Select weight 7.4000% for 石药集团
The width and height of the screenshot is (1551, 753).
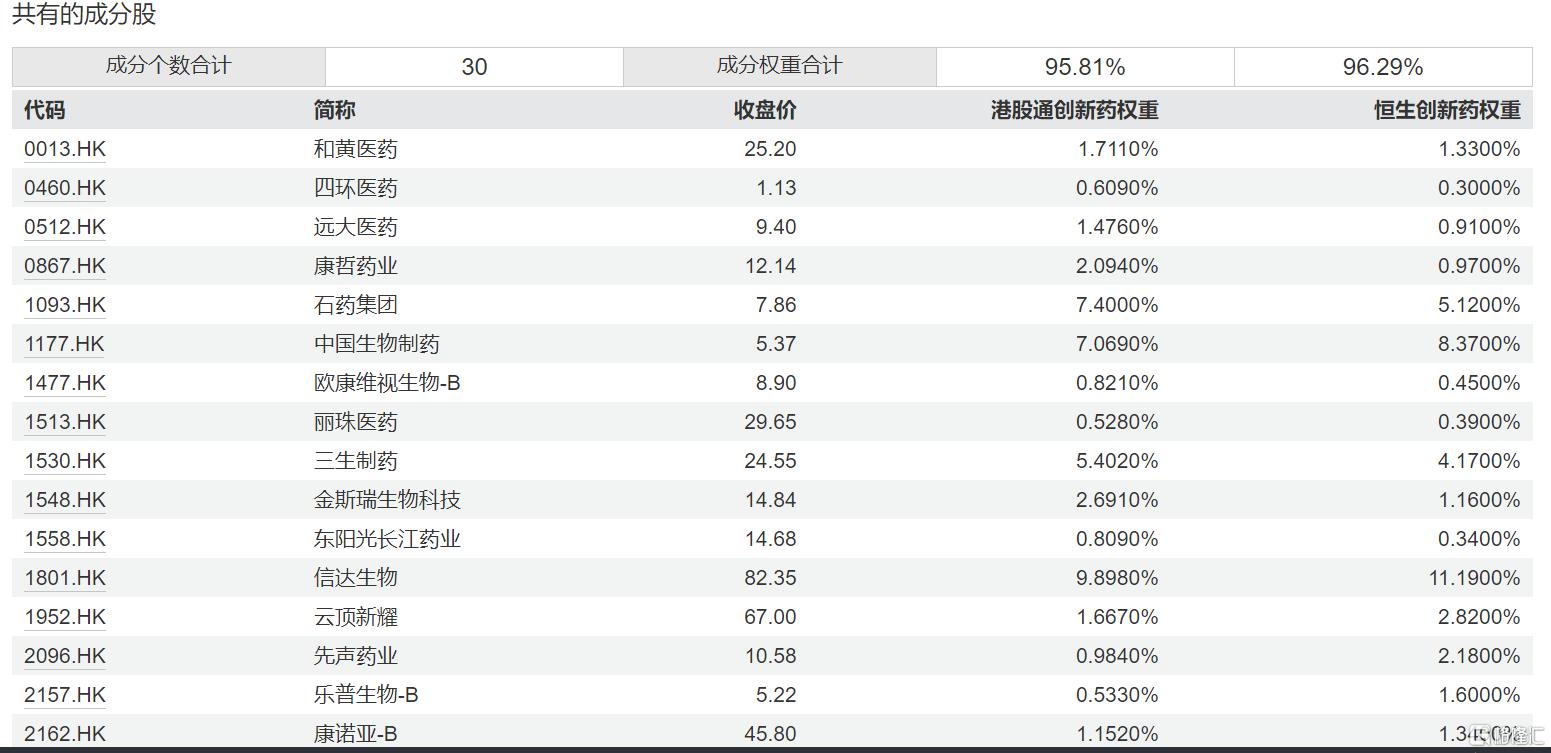(1117, 305)
